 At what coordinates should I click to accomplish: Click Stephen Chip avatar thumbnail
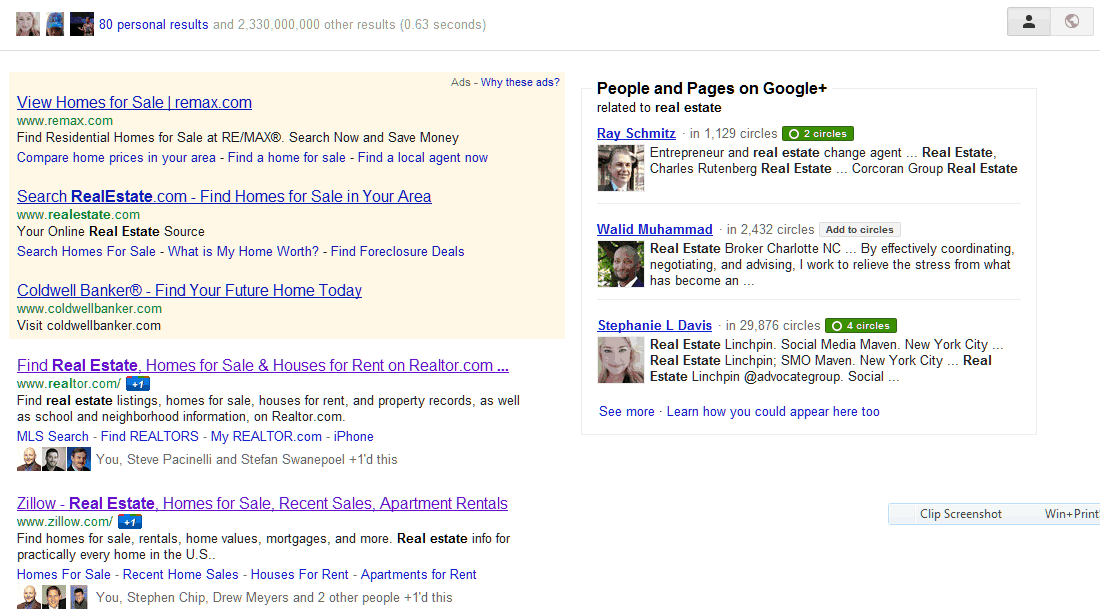pyautogui.click(x=54, y=597)
